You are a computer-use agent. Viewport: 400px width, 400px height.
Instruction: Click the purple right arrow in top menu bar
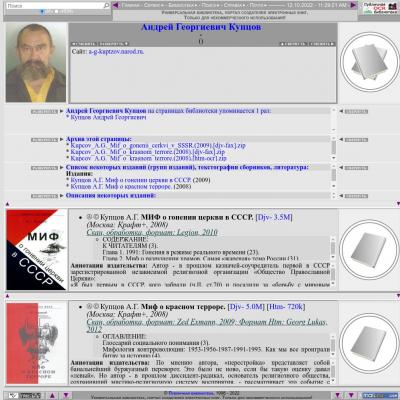click(353, 5)
